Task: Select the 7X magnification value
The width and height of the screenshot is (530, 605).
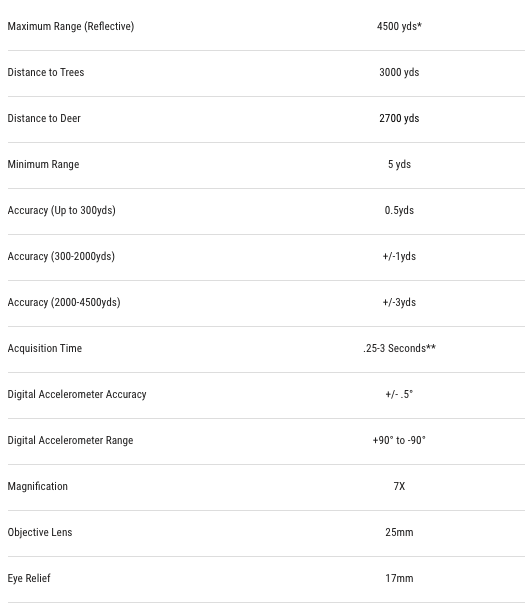Action: [399, 486]
